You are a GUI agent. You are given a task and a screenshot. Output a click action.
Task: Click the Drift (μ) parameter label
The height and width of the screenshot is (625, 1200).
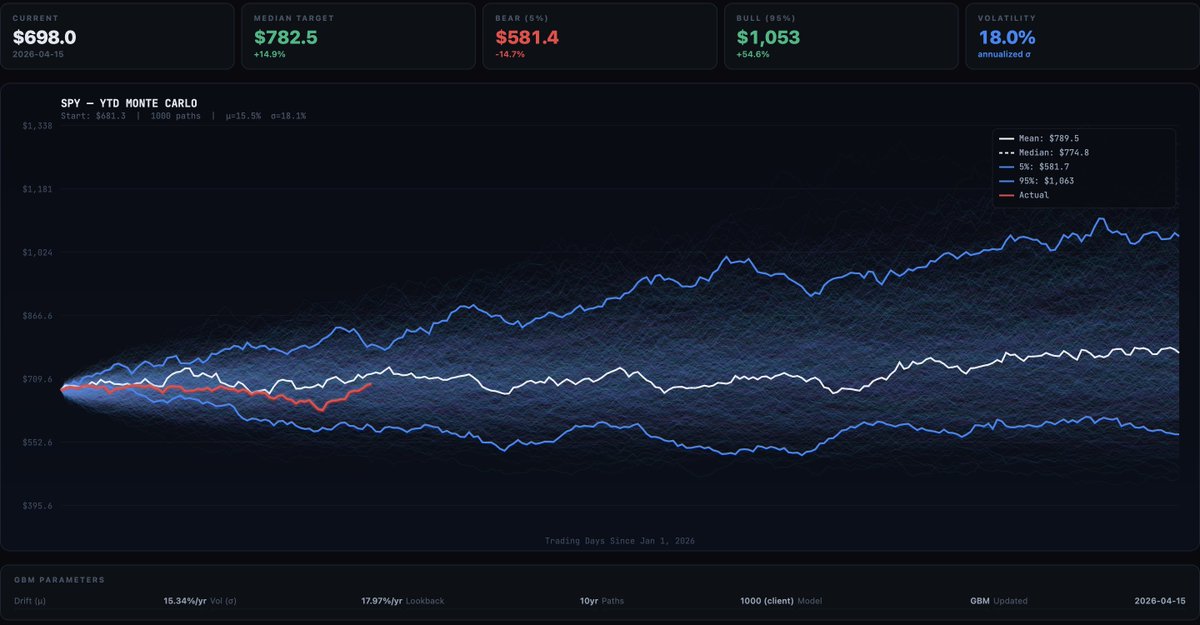[31, 601]
